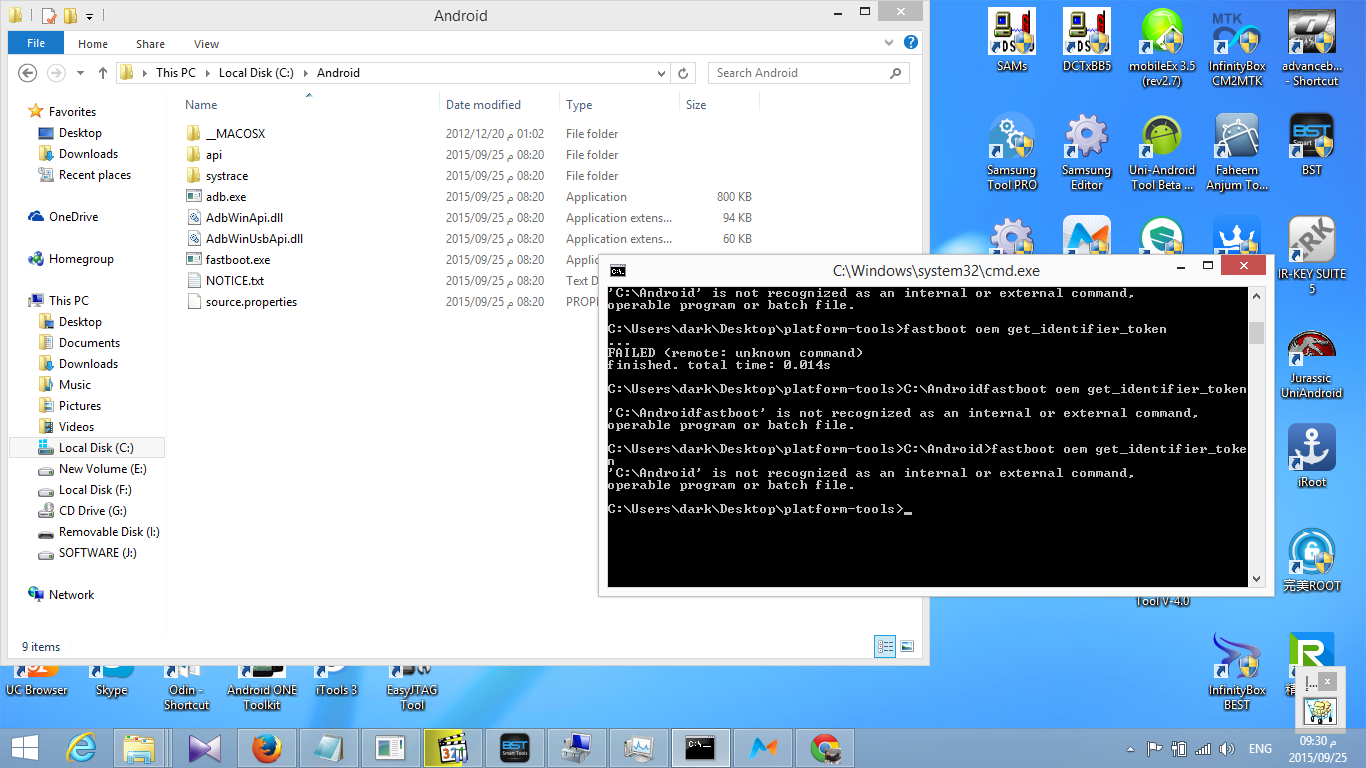1366x768 pixels.
Task: Launch the EasyJTAG Tool icon
Action: pyautogui.click(x=412, y=688)
